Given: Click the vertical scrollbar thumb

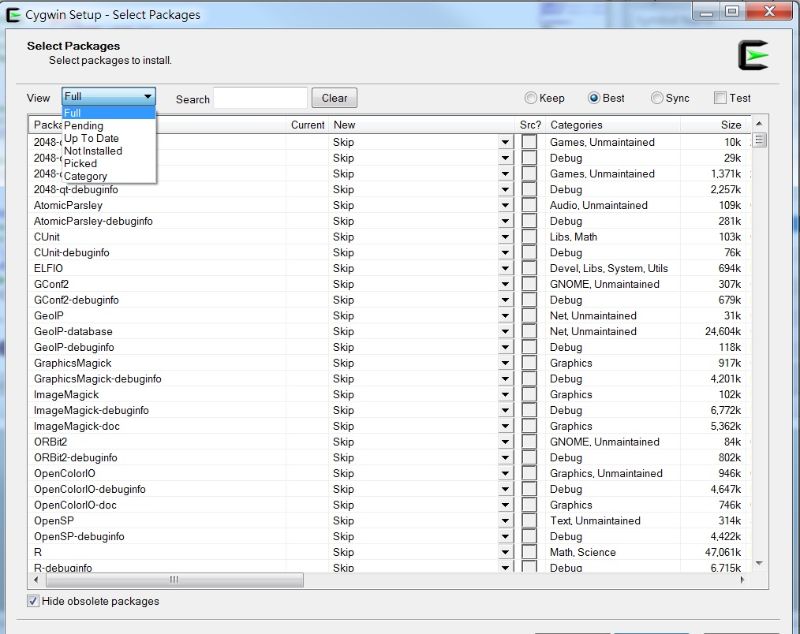Looking at the screenshot, I should (x=759, y=140).
